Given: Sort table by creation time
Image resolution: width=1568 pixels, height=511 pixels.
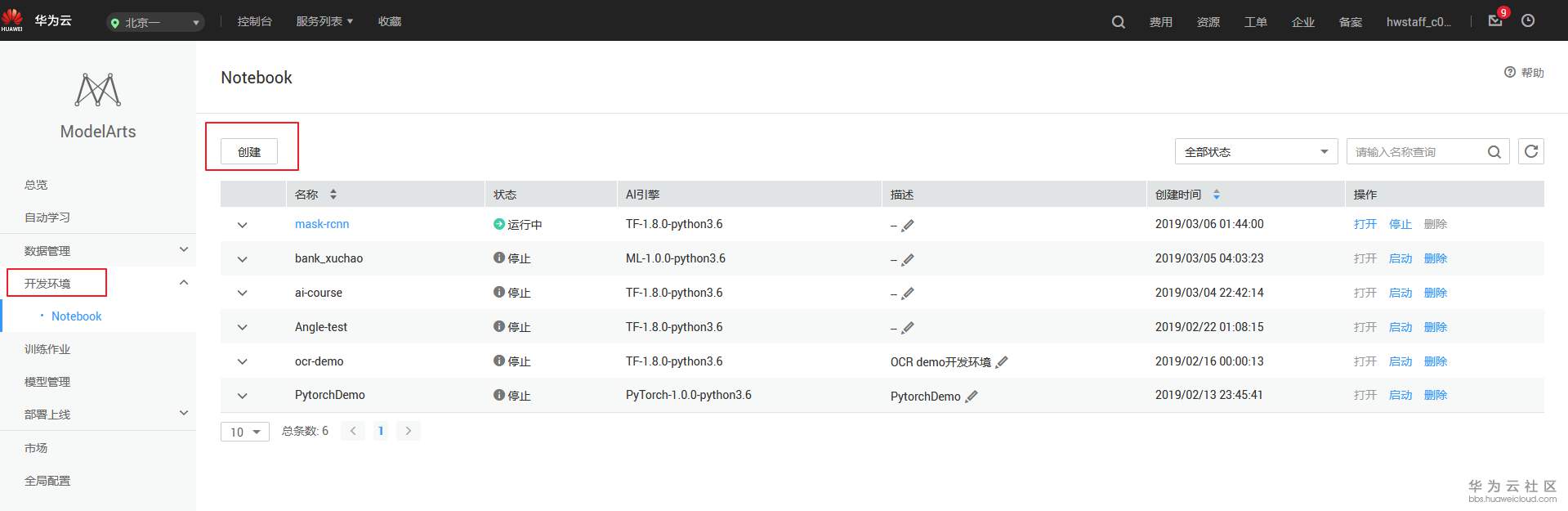Looking at the screenshot, I should (x=1217, y=195).
